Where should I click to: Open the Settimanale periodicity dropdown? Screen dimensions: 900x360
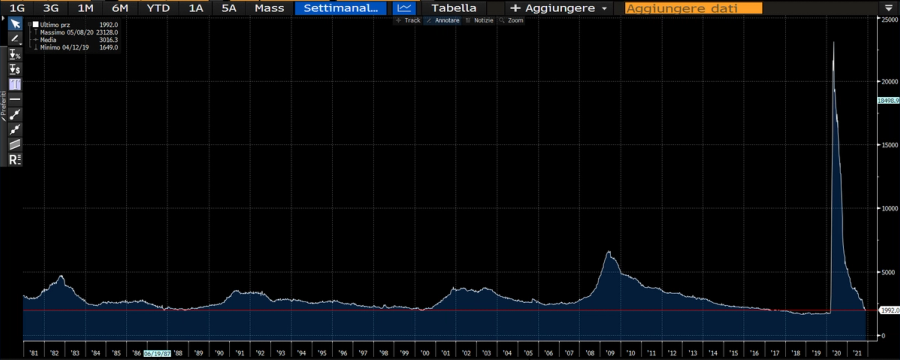[x=341, y=8]
